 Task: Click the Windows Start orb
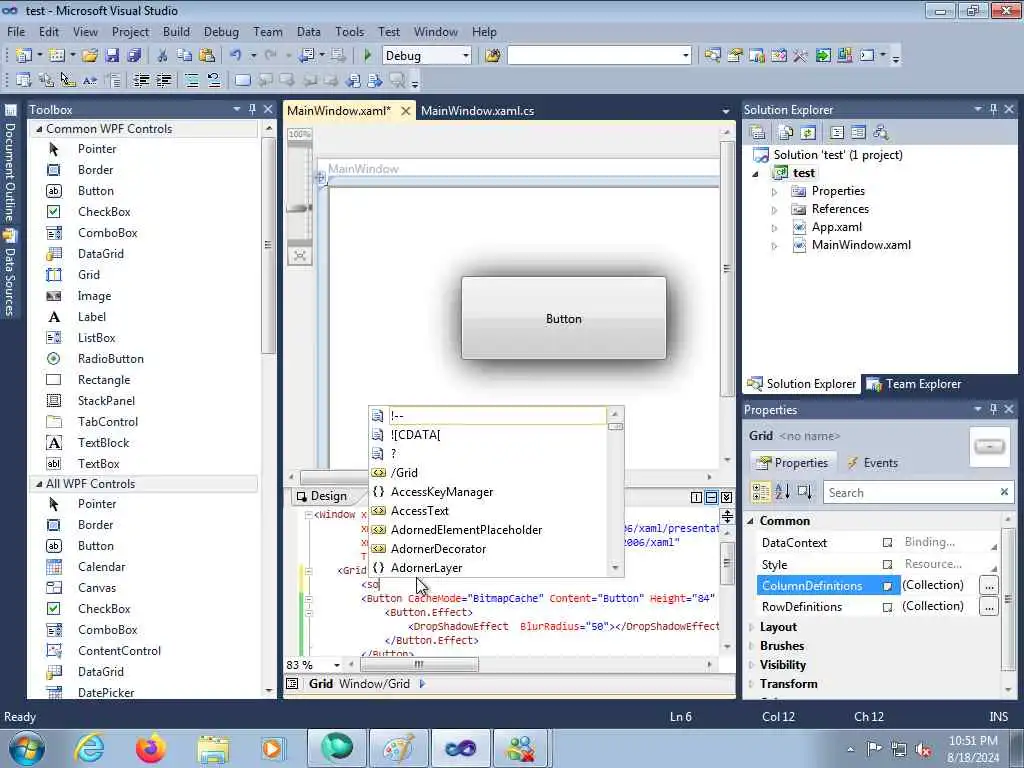pyautogui.click(x=27, y=748)
